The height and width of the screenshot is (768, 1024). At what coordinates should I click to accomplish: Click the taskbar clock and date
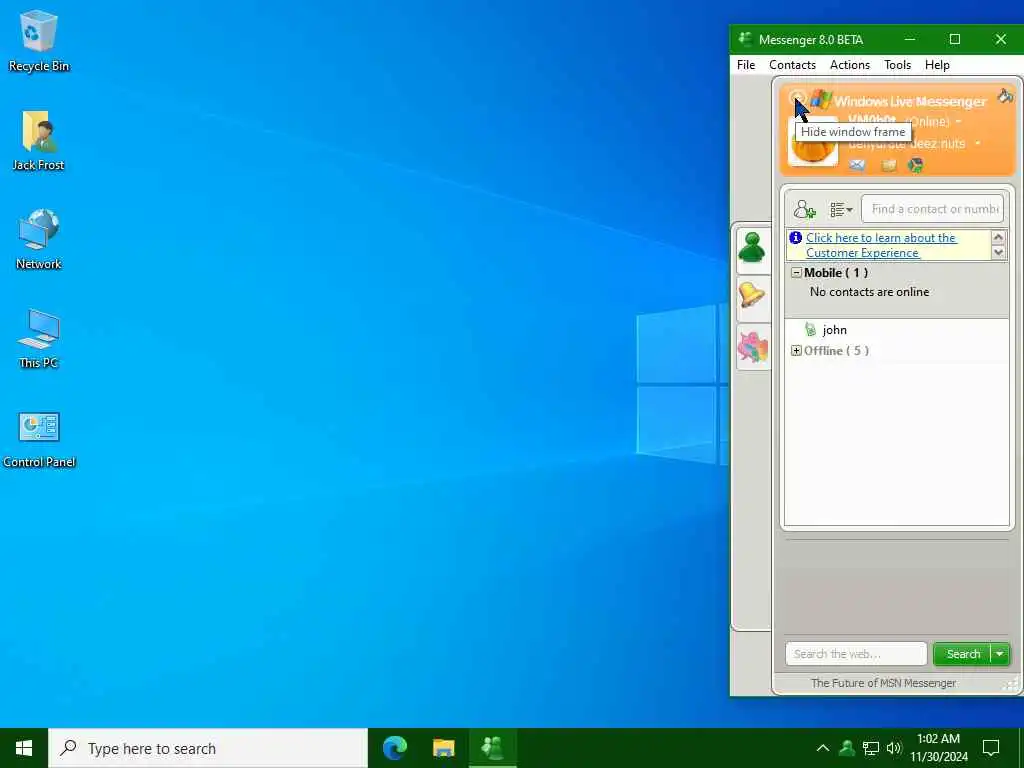coord(938,748)
